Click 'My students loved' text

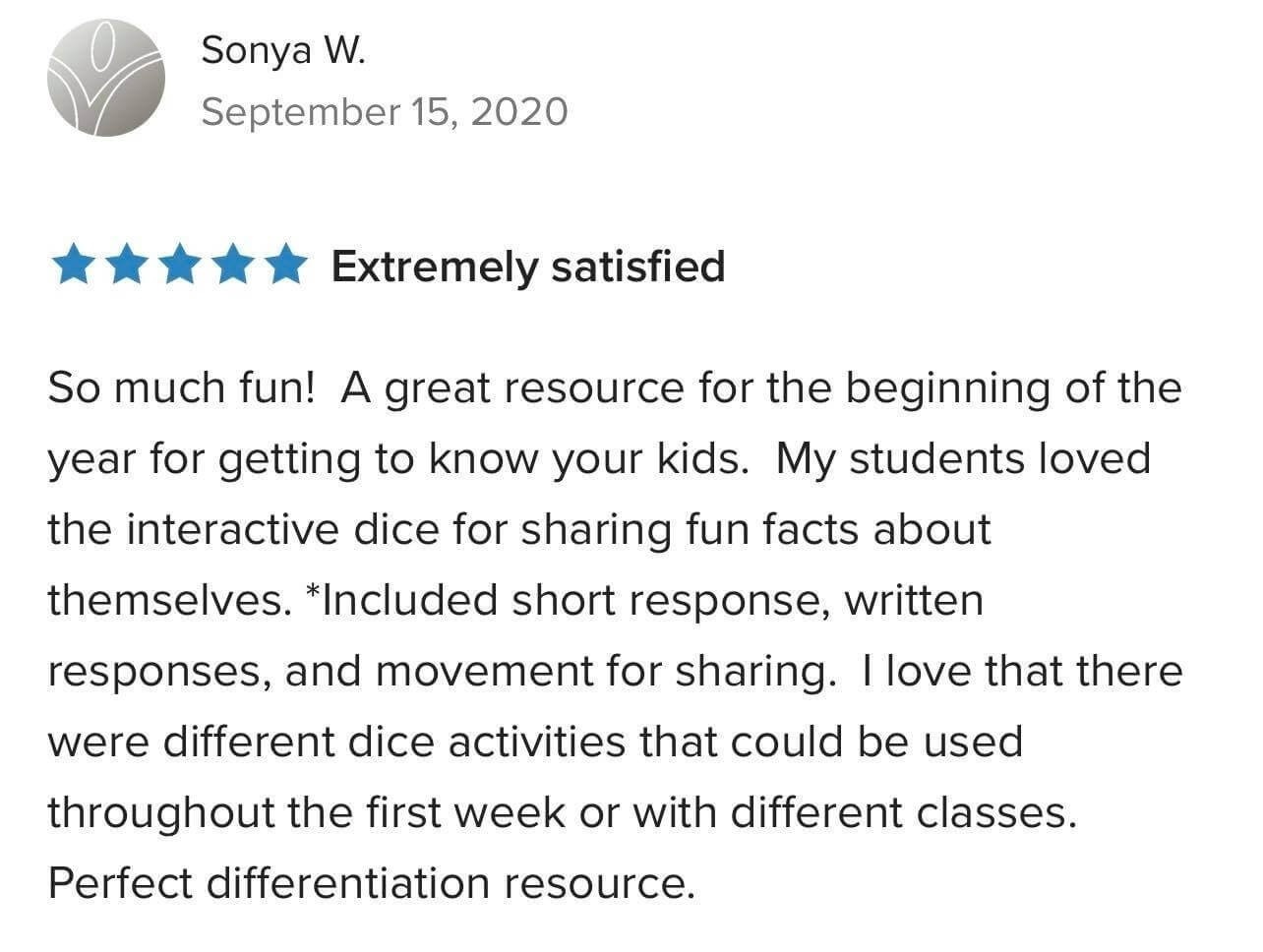962,458
